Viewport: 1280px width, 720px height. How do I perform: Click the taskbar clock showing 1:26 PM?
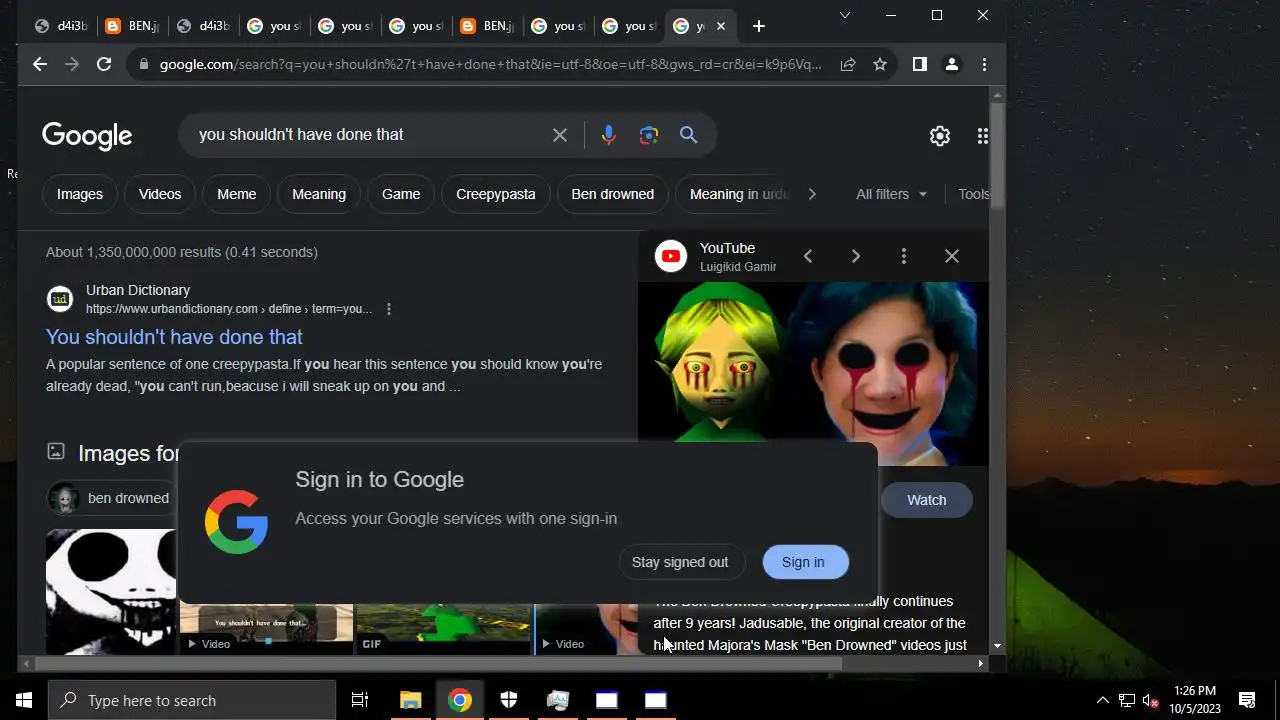pyautogui.click(x=1195, y=700)
